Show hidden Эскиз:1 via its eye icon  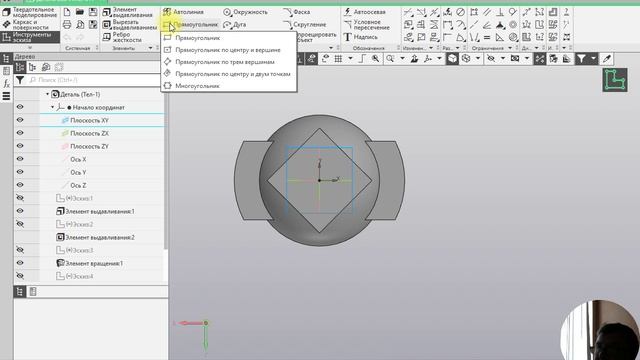[20, 198]
